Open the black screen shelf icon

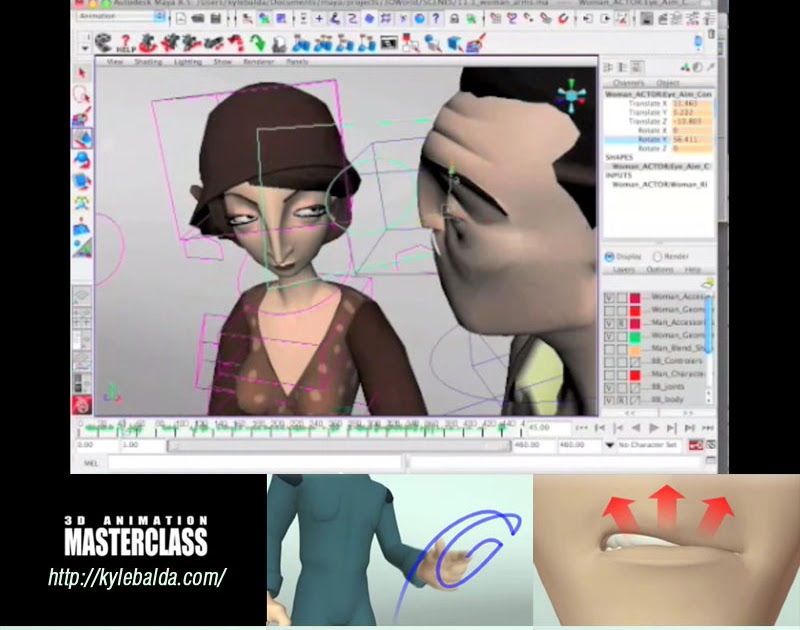coord(389,43)
